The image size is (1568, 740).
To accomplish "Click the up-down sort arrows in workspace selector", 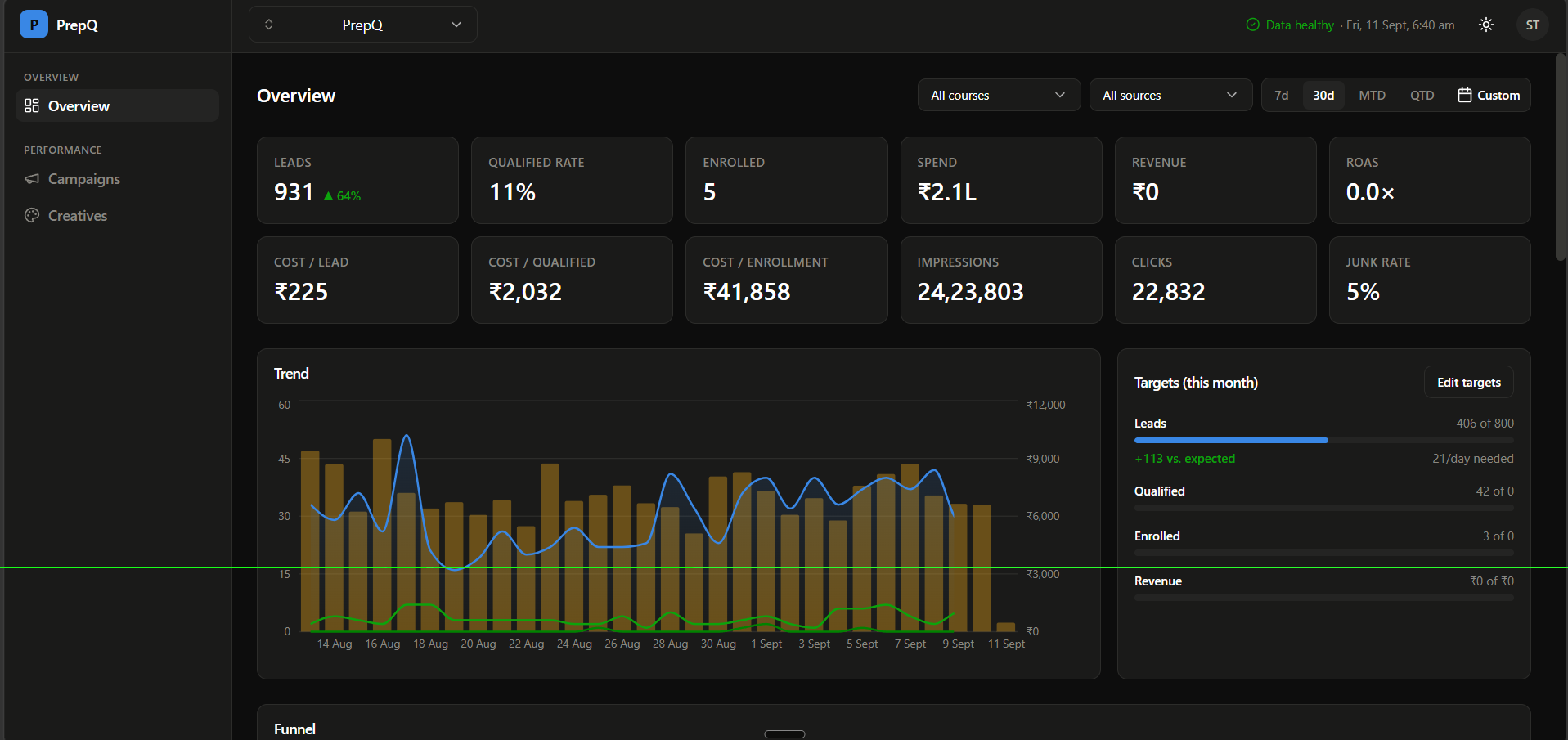I will tap(268, 25).
